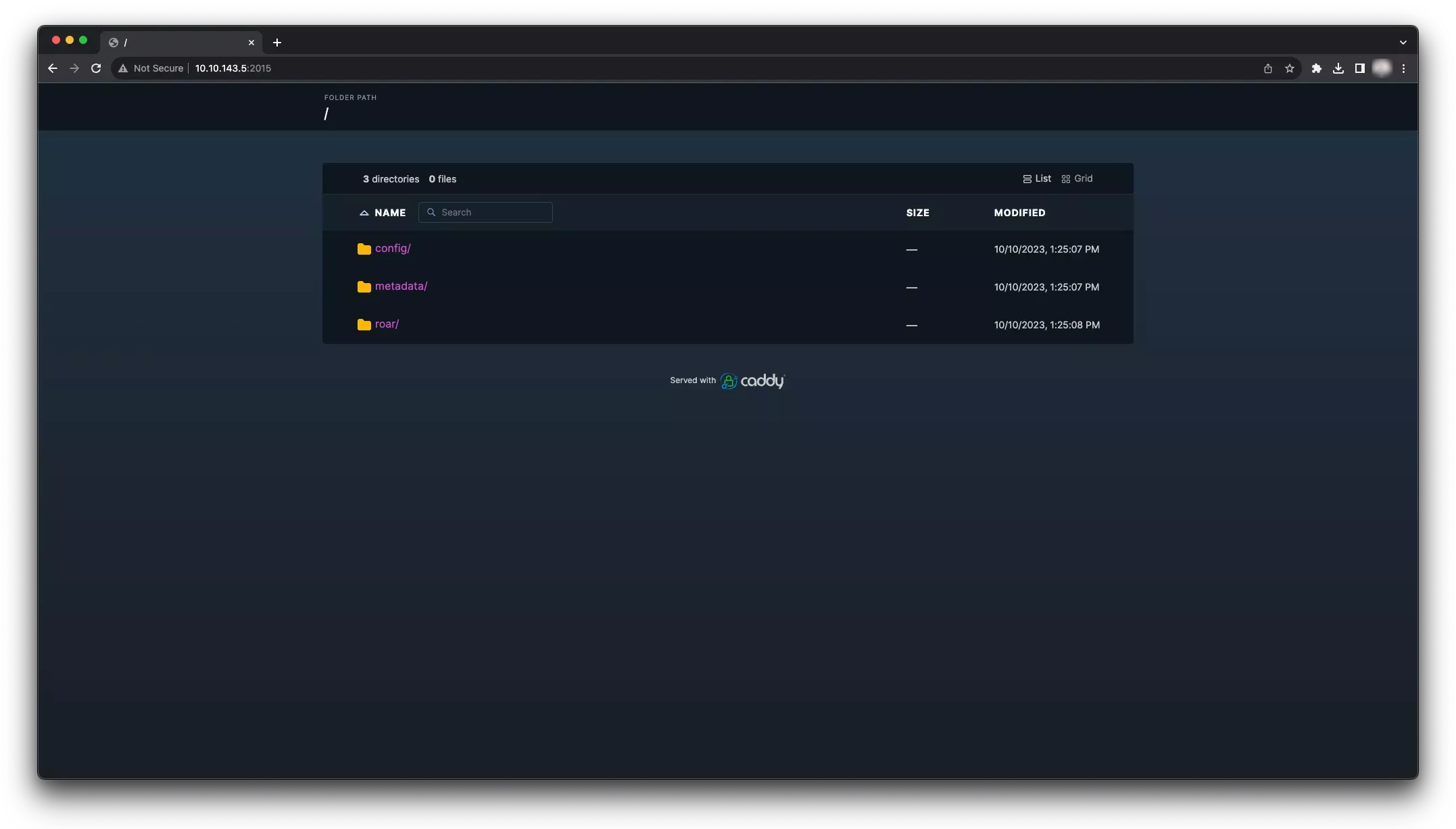
Task: Click the metadata folder icon
Action: 364,286
